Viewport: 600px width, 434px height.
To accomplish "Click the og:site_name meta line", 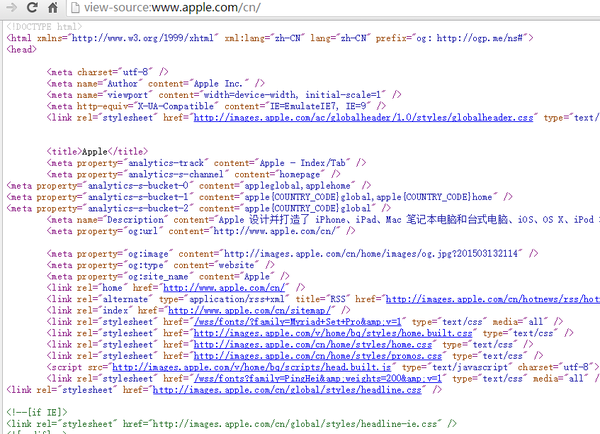I will coord(168,276).
